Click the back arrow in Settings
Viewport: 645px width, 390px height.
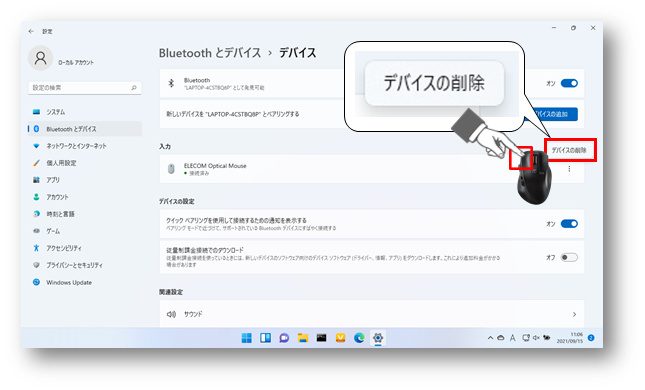click(31, 31)
